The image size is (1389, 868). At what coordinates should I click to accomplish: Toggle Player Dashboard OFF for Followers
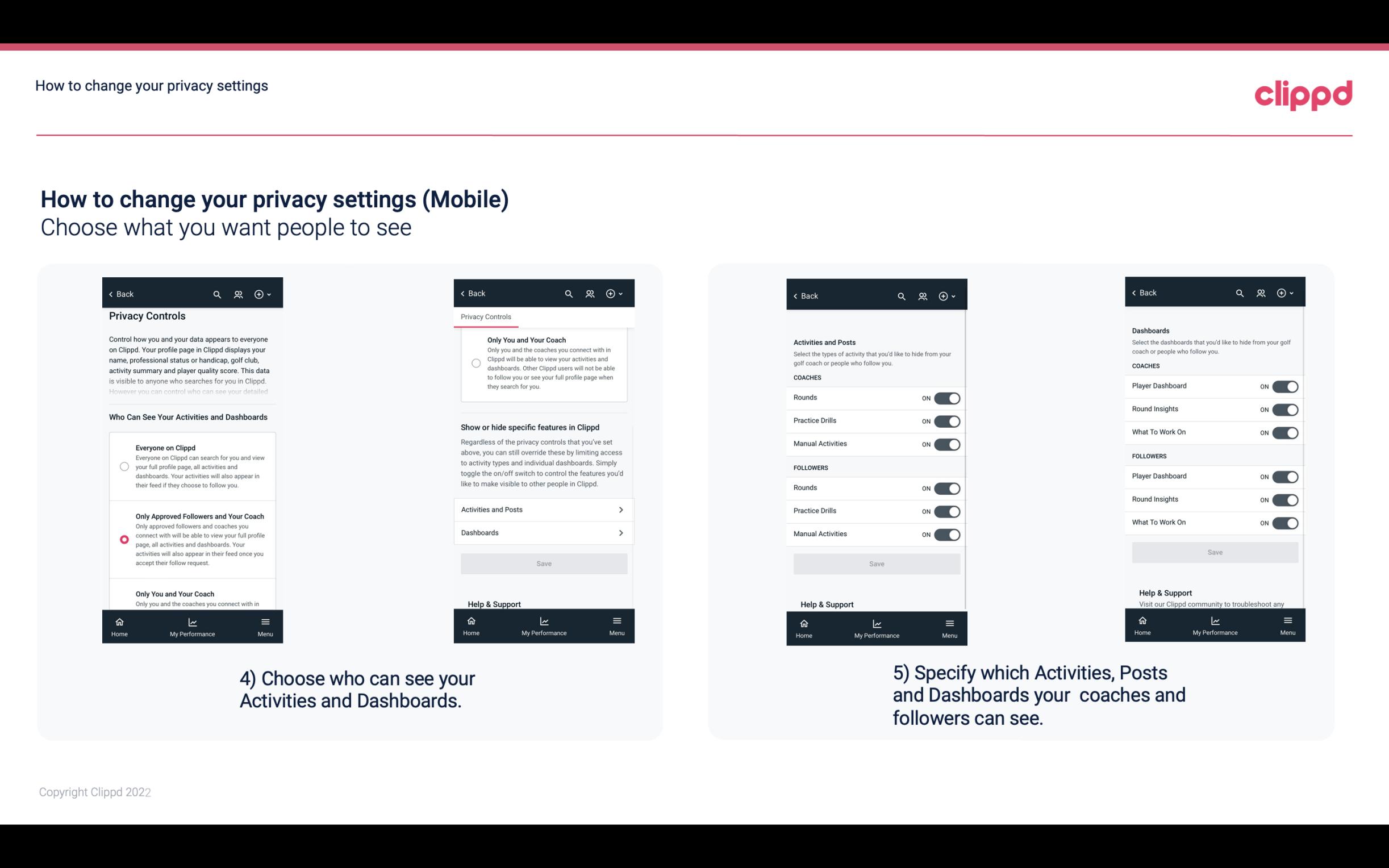click(x=1285, y=476)
